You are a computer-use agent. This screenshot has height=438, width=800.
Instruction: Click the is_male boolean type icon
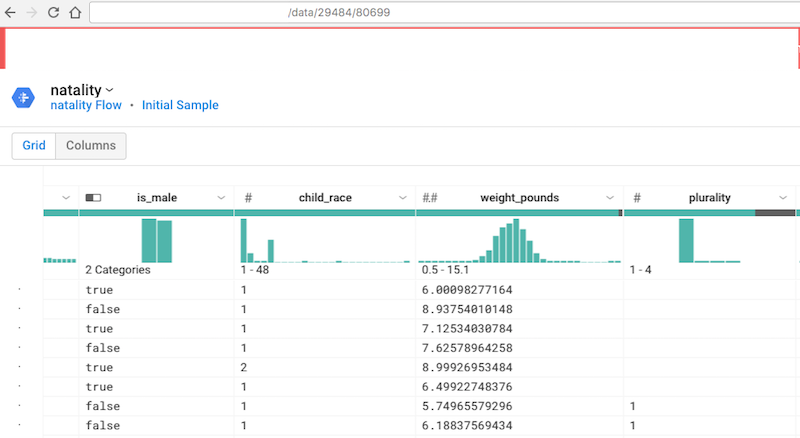point(93,198)
